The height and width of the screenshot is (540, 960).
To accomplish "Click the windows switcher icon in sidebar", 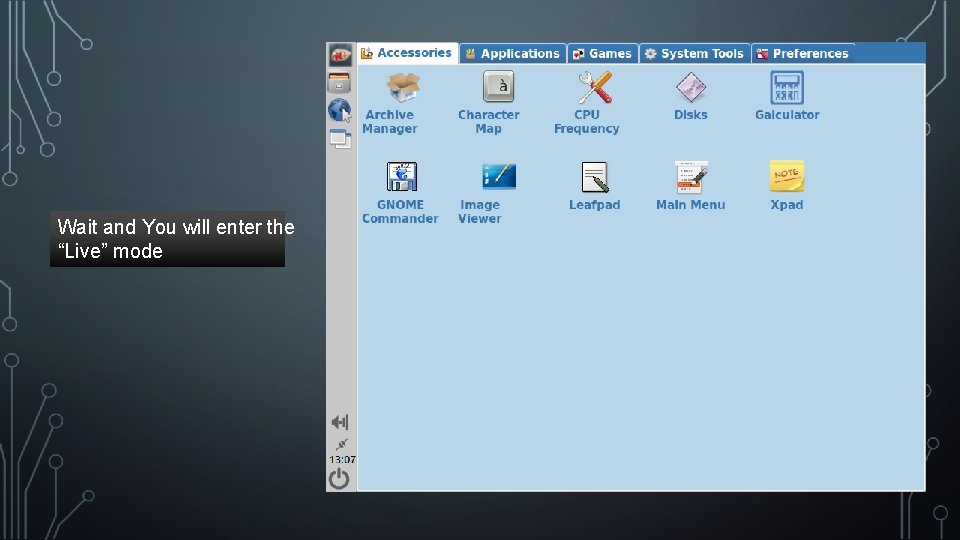I will coord(340,139).
